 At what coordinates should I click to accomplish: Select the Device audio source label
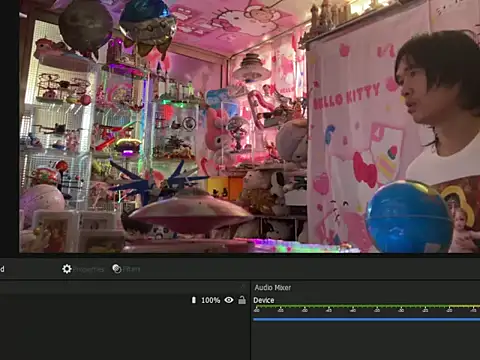[x=264, y=300]
